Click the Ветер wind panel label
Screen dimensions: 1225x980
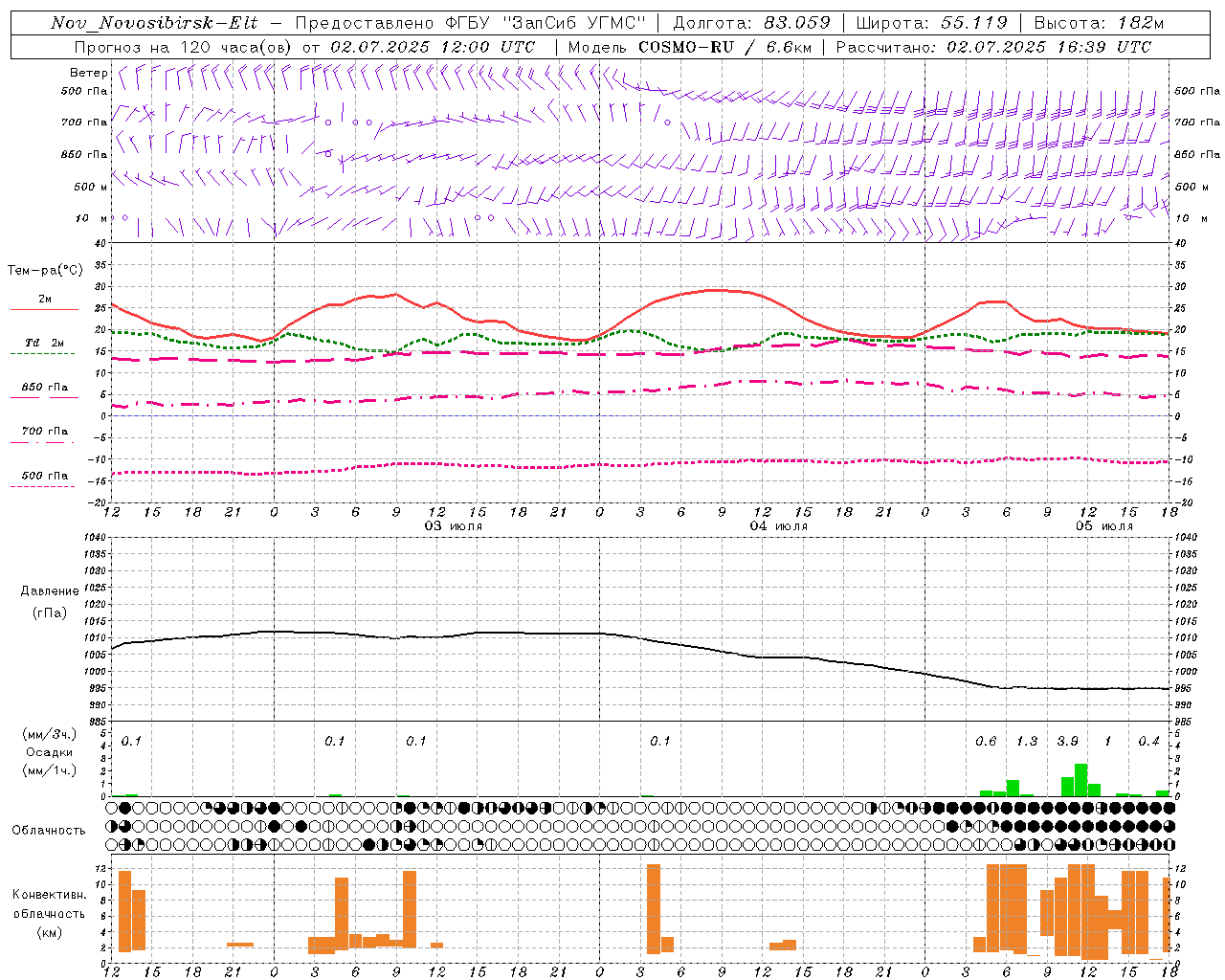88,73
